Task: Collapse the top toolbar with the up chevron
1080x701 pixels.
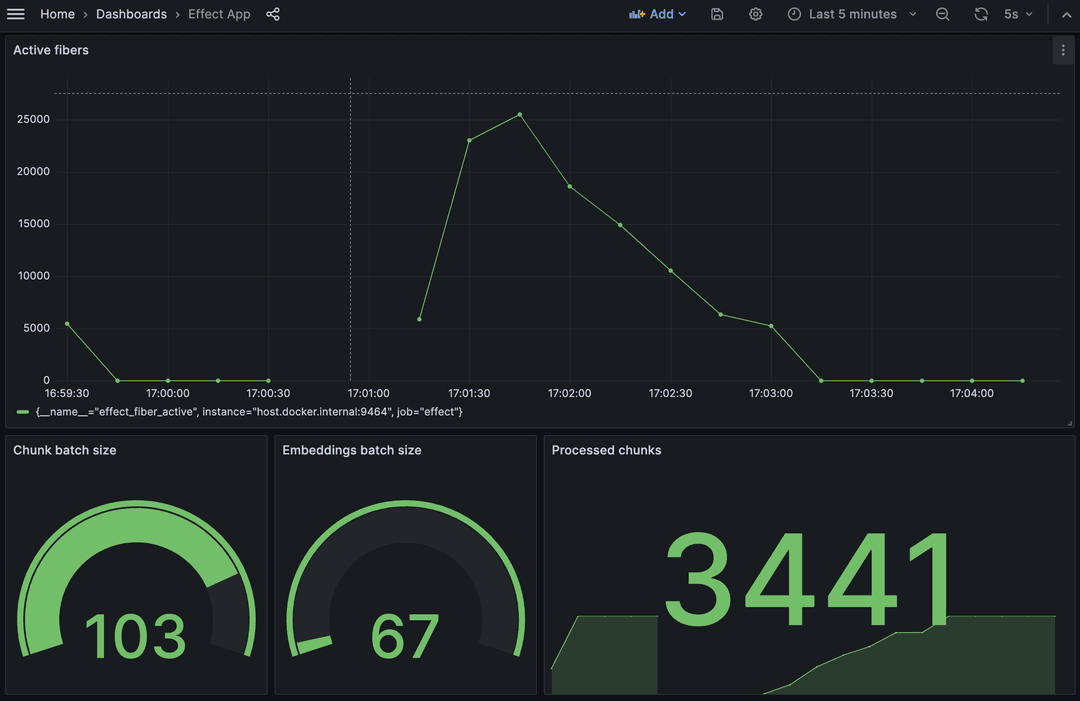Action: coord(1065,14)
